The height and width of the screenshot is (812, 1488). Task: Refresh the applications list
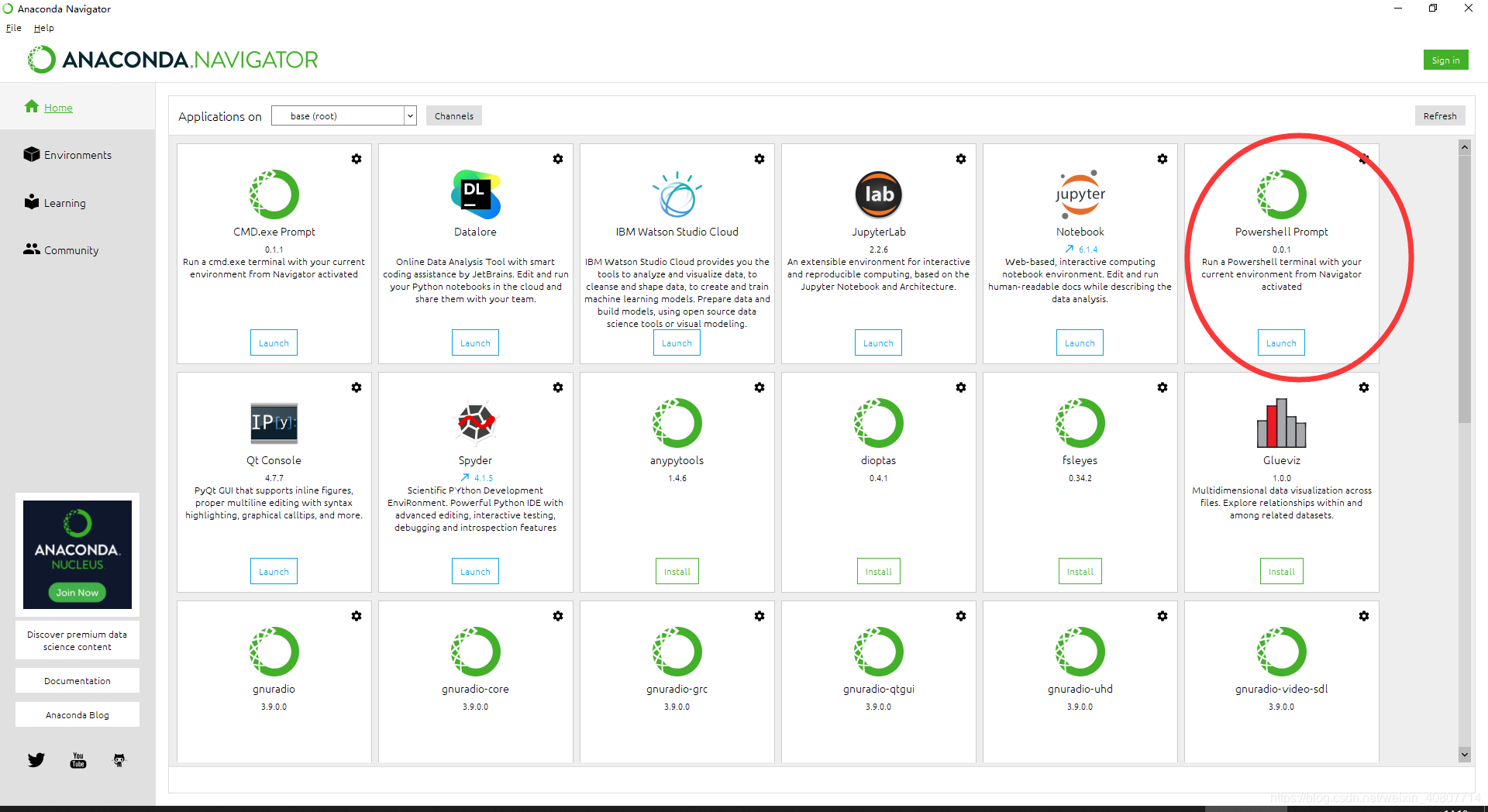coord(1440,116)
